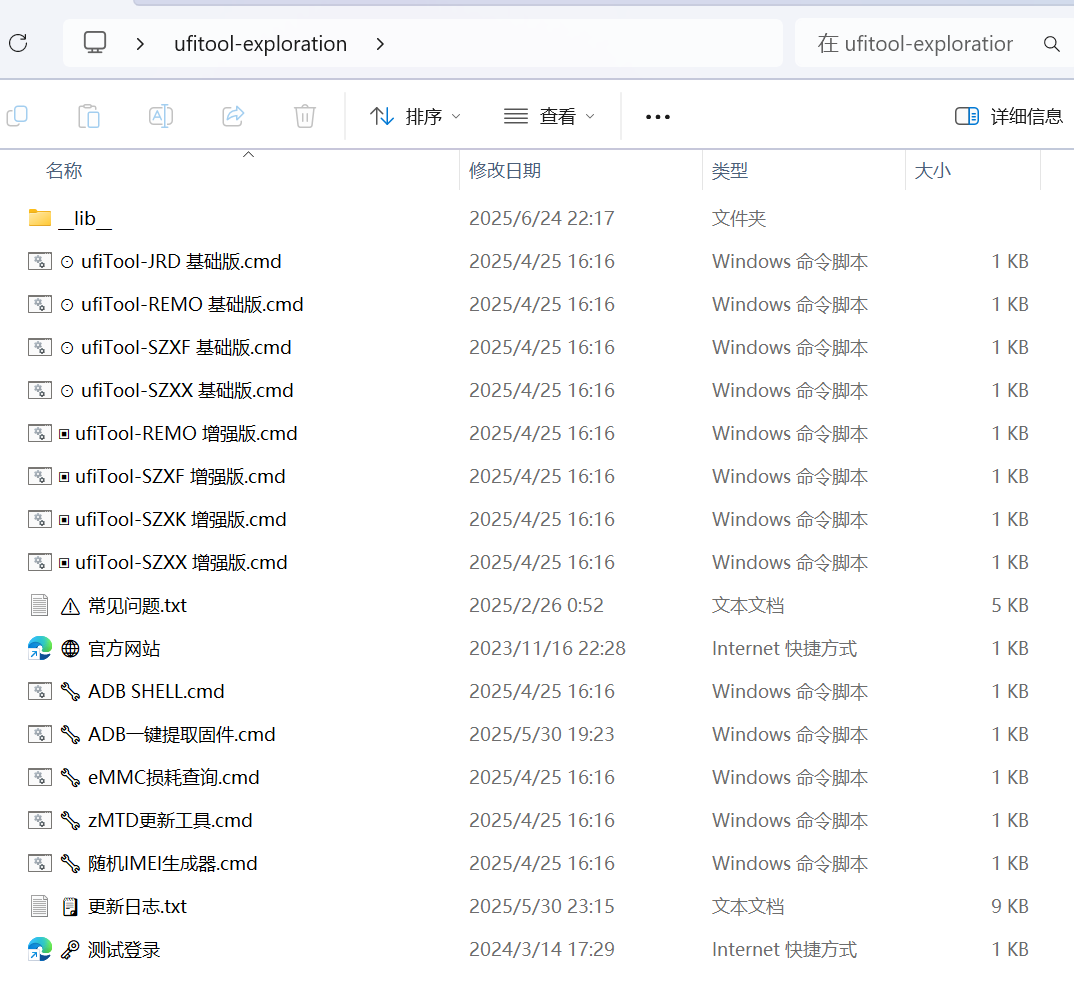Select the _lib_ folder icon
This screenshot has height=997, width=1074.
40,218
